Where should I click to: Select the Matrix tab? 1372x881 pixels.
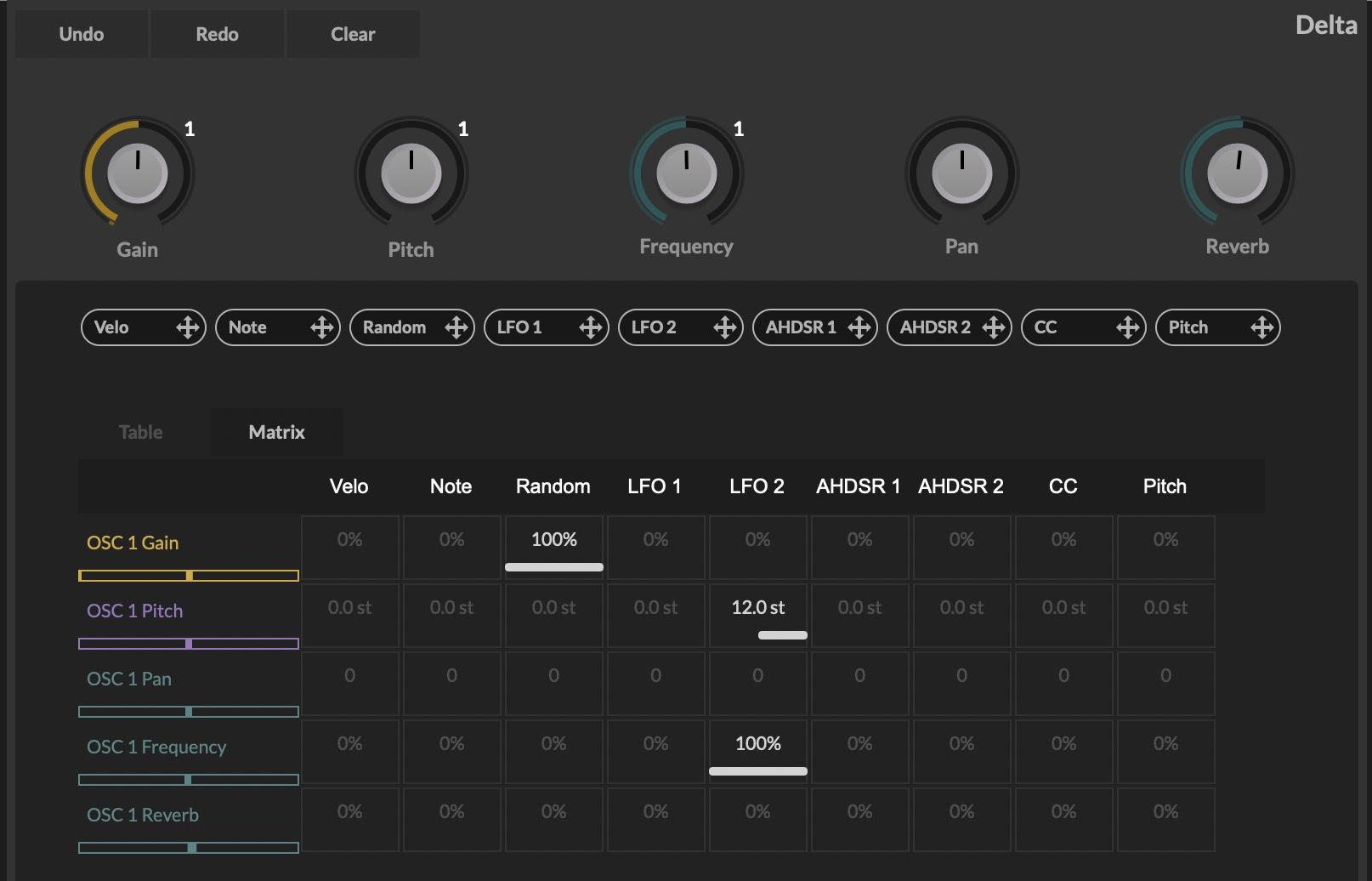pos(277,432)
